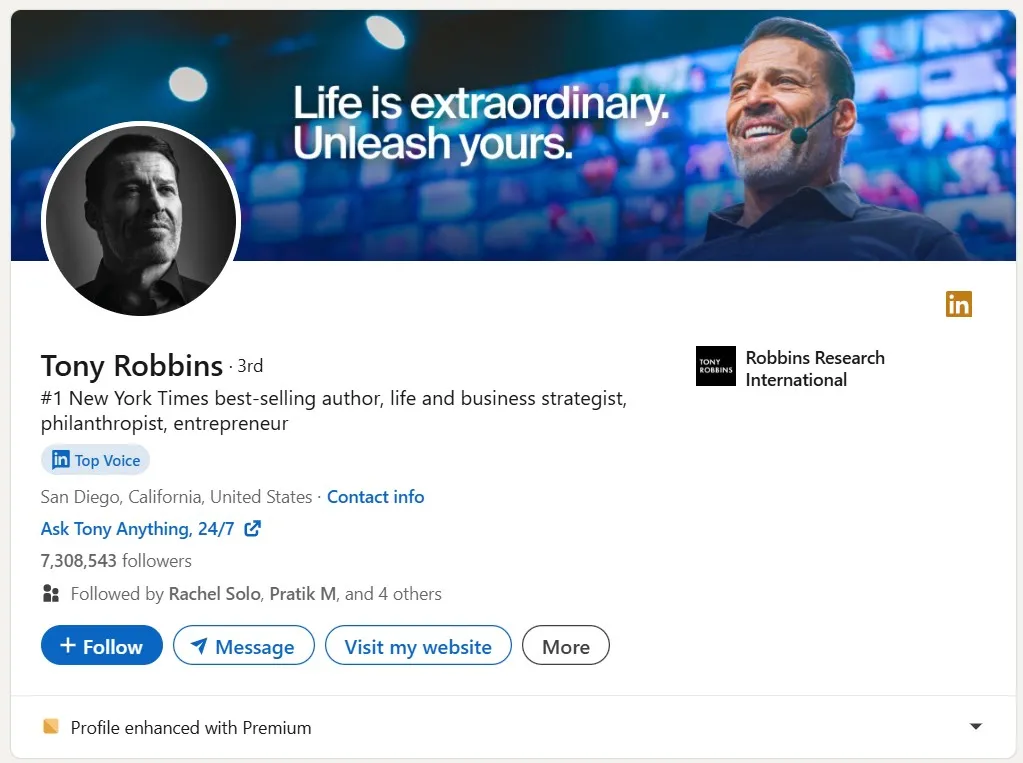
Task: Collapse the Premium section chevron
Action: coord(975,728)
